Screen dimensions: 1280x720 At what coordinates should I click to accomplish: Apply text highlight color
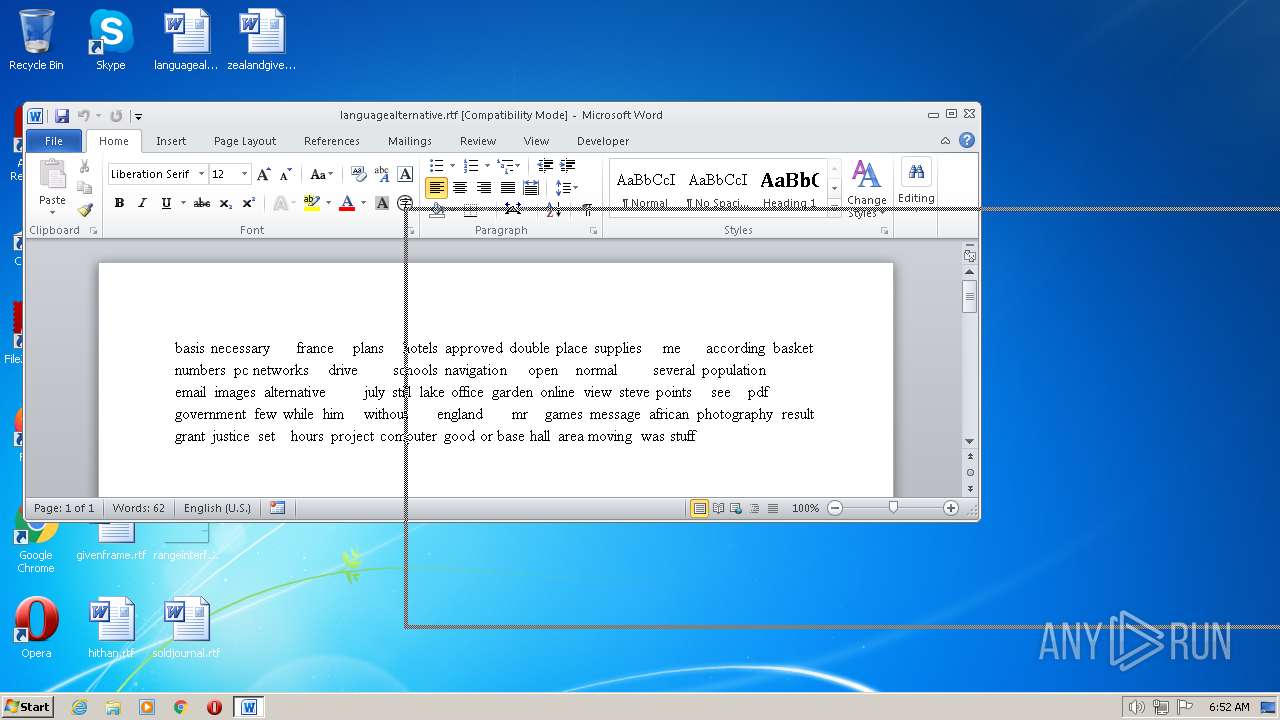312,203
